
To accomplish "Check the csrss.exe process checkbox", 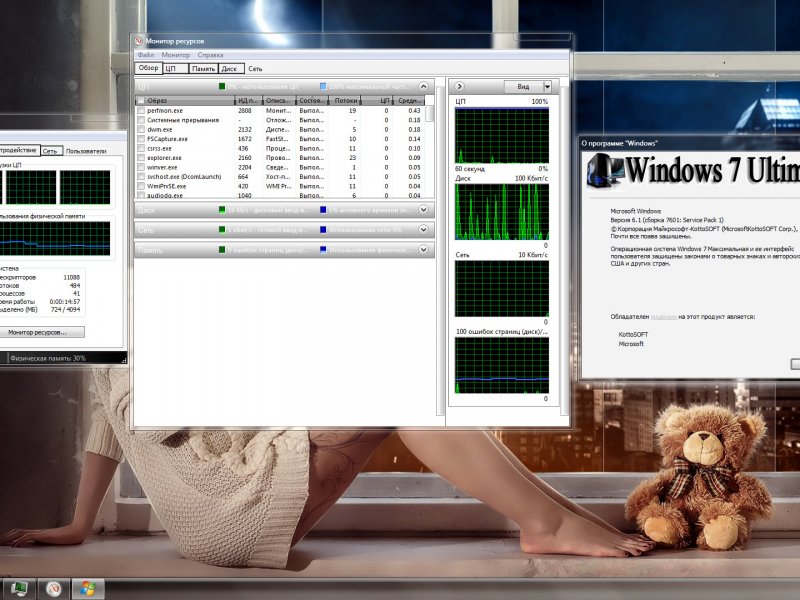I will coord(141,148).
